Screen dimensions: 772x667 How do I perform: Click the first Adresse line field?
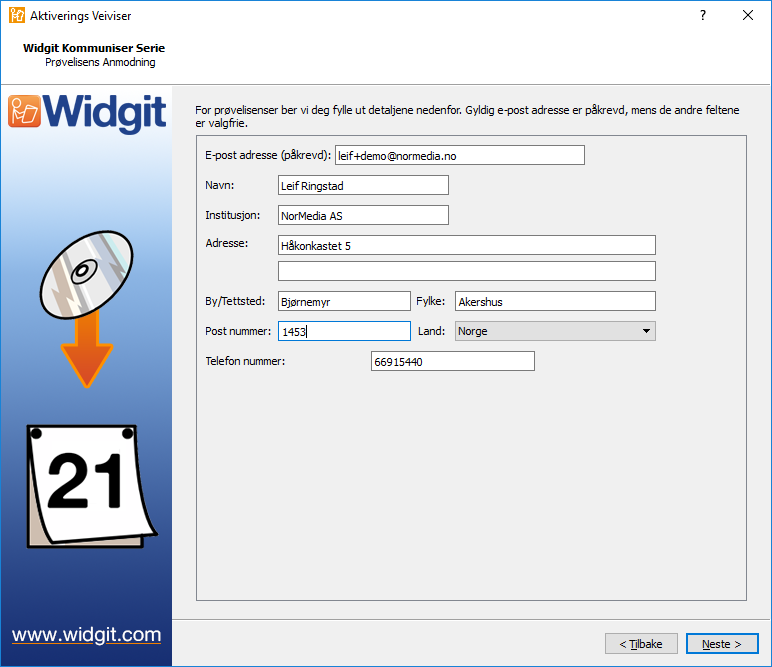click(x=466, y=246)
